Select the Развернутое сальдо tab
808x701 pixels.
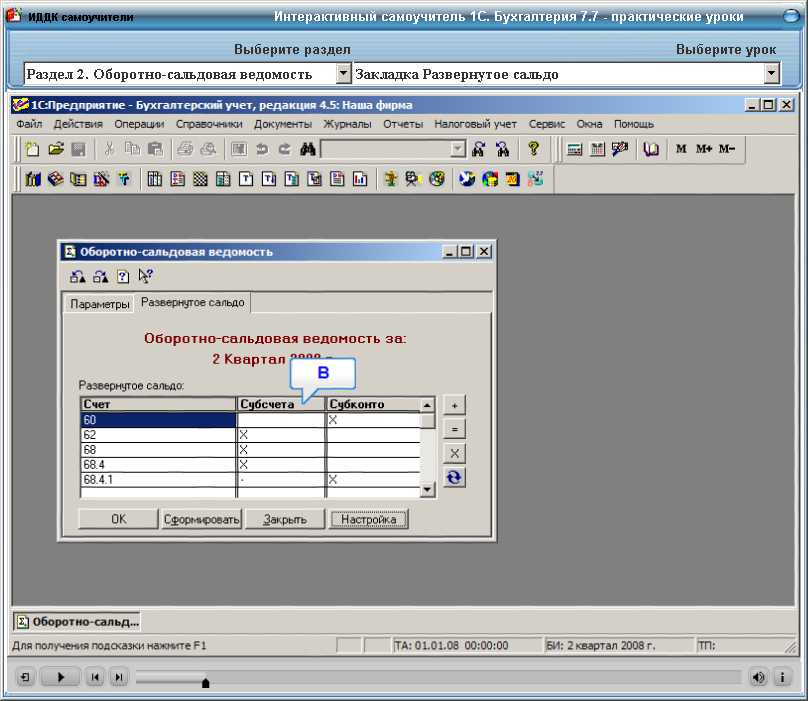tap(193, 303)
